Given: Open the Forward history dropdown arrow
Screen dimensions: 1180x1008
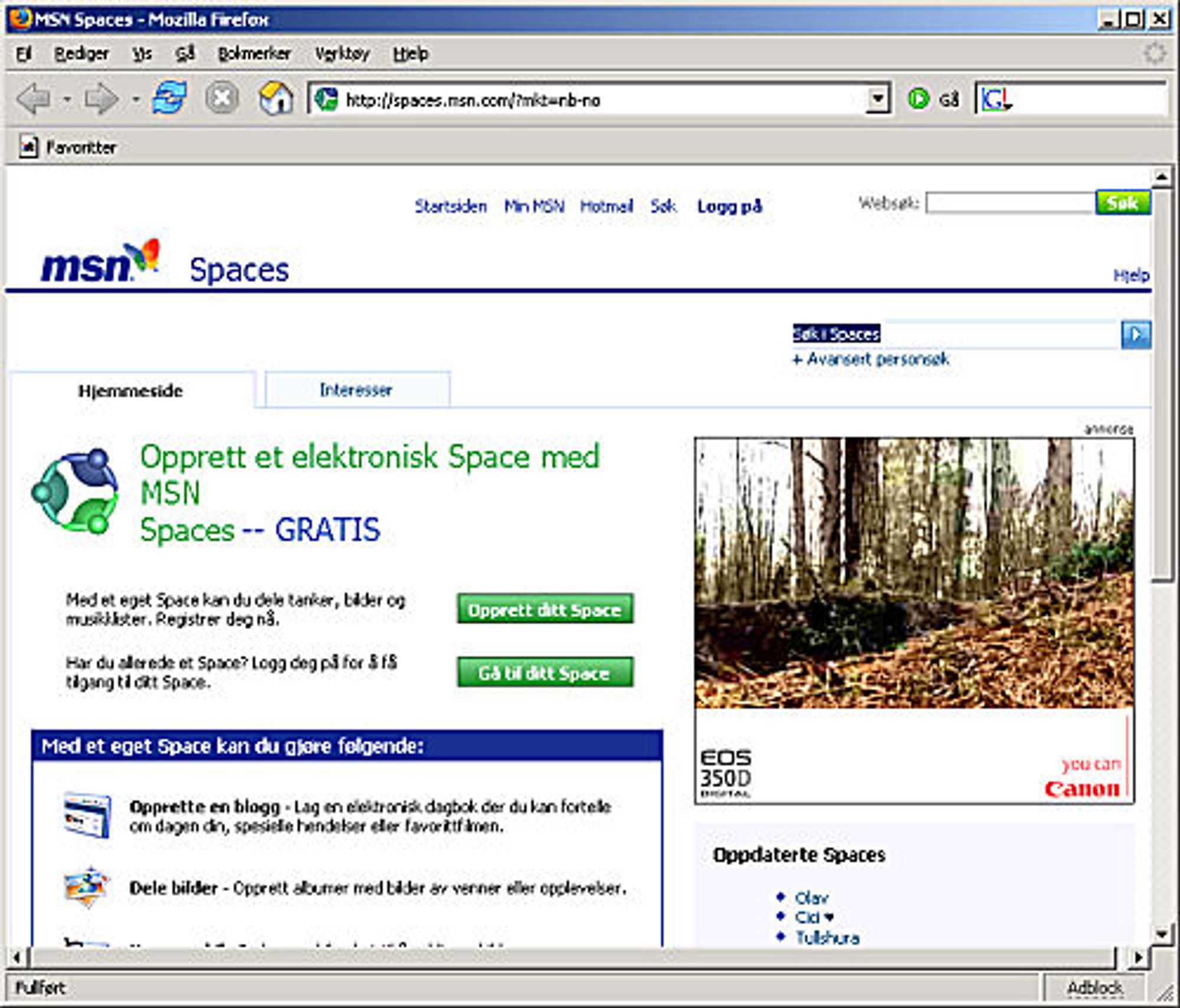Looking at the screenshot, I should click(x=136, y=99).
